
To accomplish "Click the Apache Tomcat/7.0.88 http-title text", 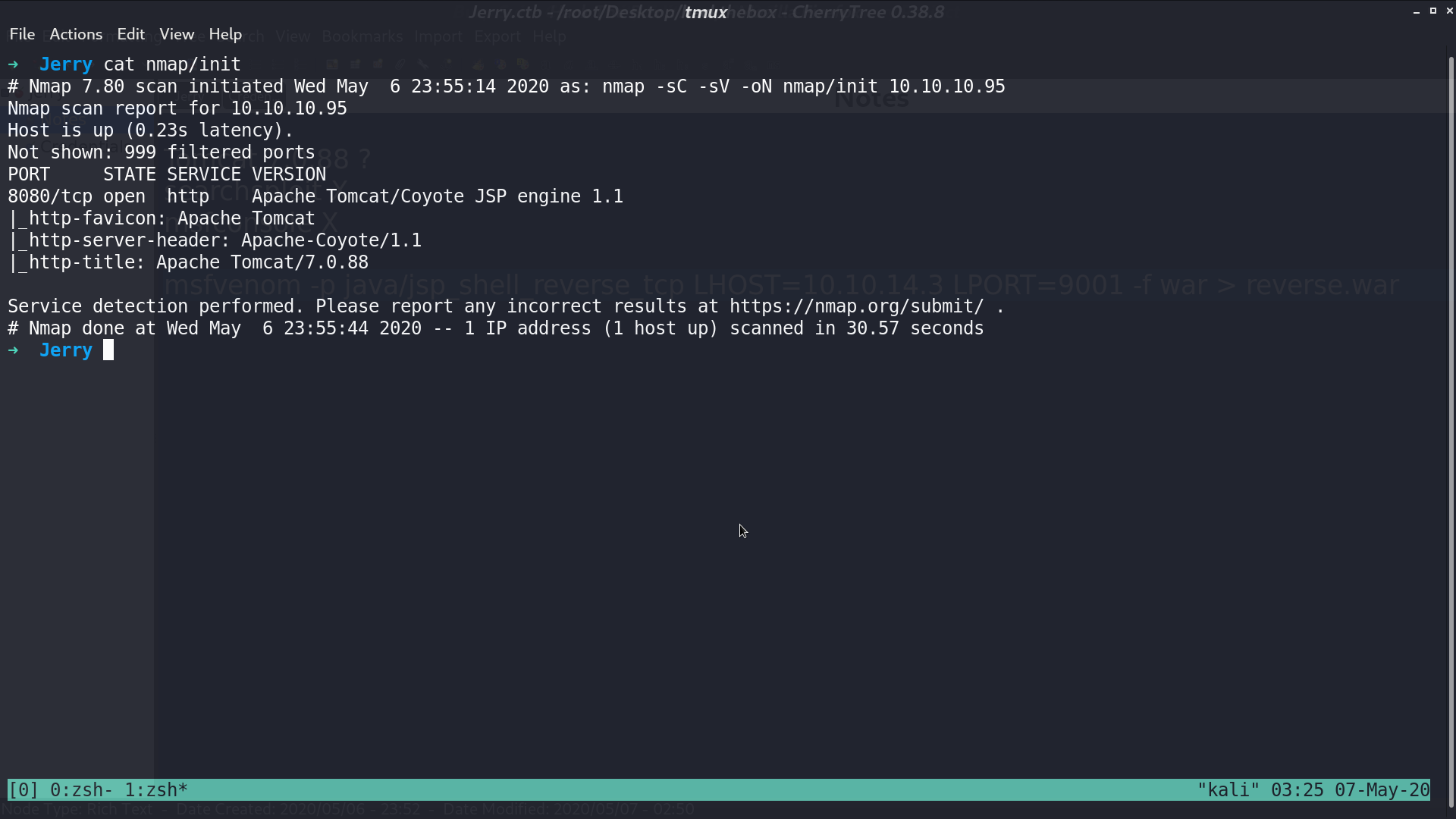I will coord(262,262).
